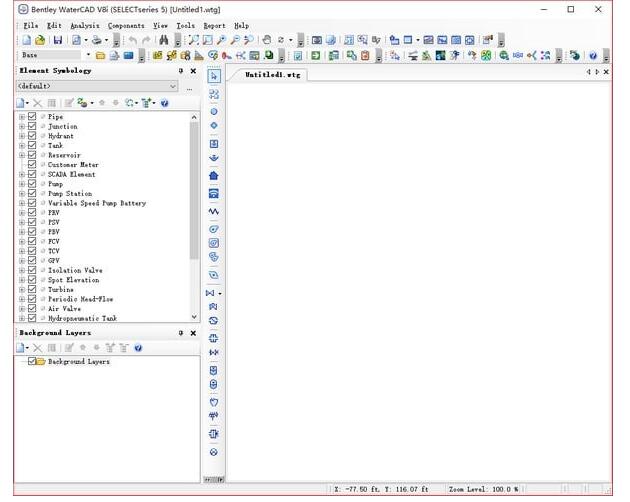The image size is (630, 502).
Task: Select the Untitled1.wtg drawing tab
Action: [272, 75]
